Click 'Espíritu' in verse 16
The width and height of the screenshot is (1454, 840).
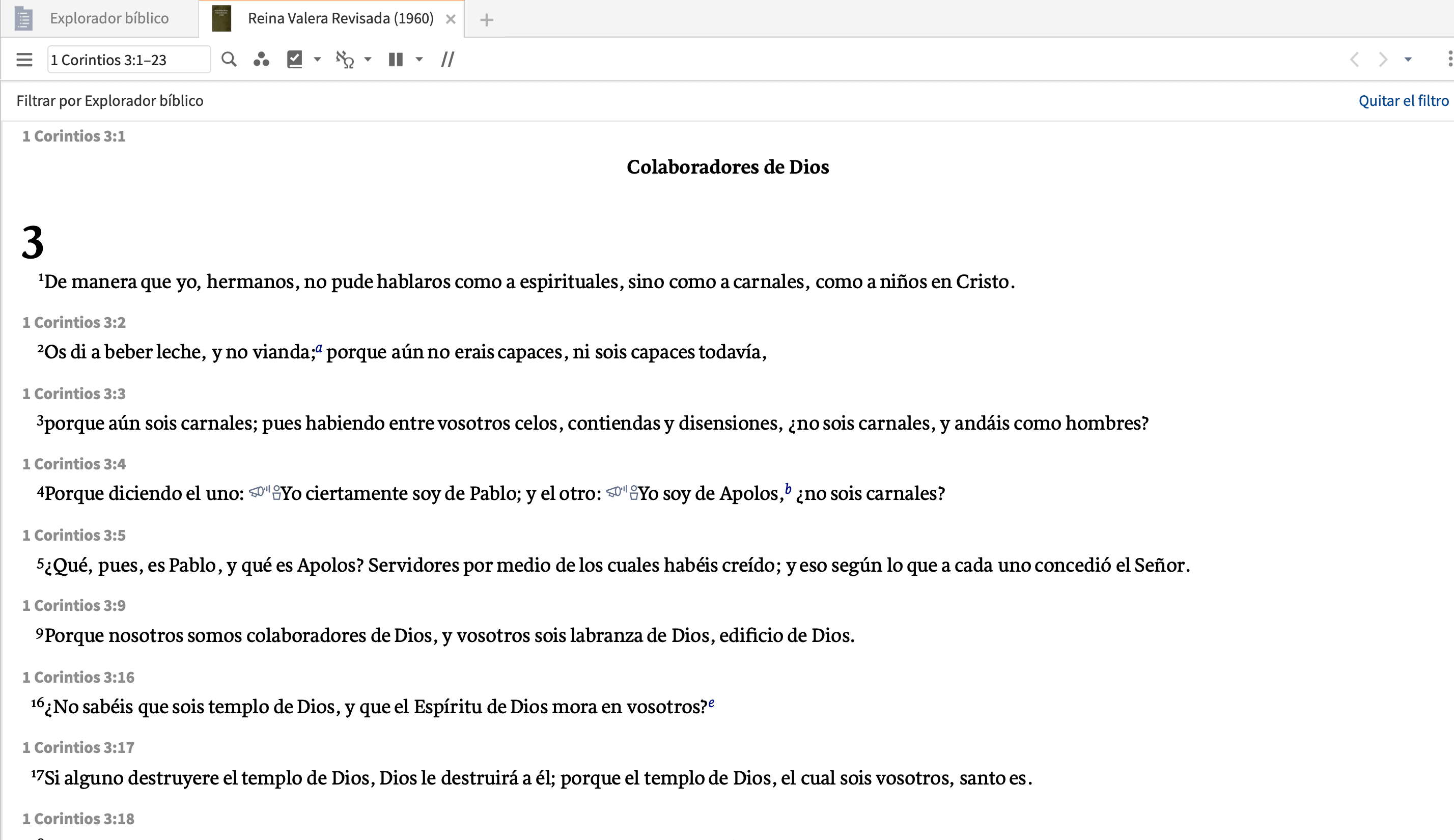[x=448, y=707]
